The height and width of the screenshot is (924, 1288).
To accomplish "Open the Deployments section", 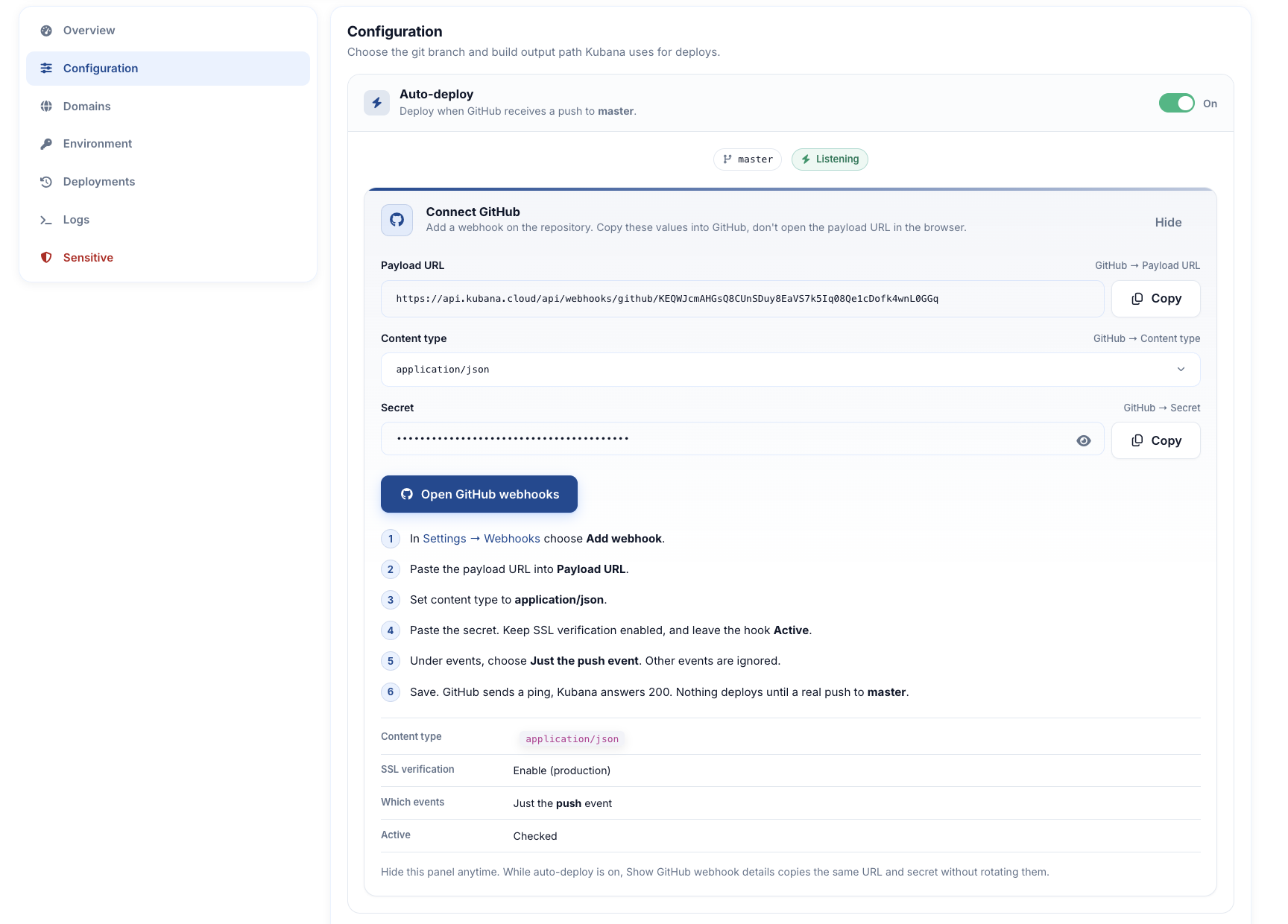I will (x=168, y=182).
